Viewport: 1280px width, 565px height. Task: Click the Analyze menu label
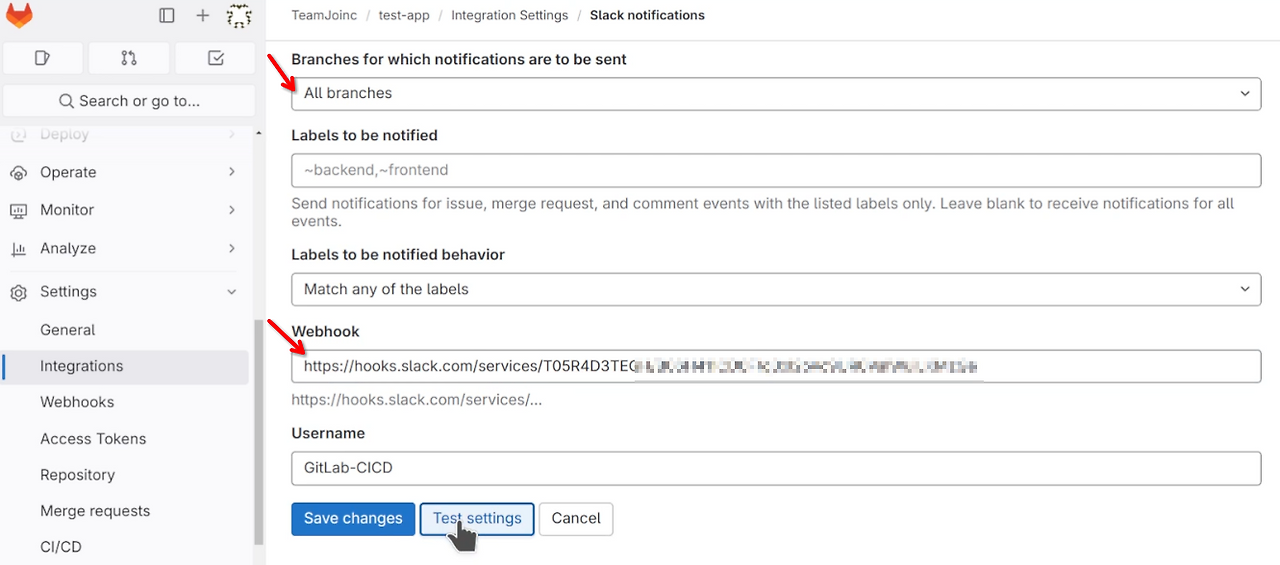pos(68,248)
